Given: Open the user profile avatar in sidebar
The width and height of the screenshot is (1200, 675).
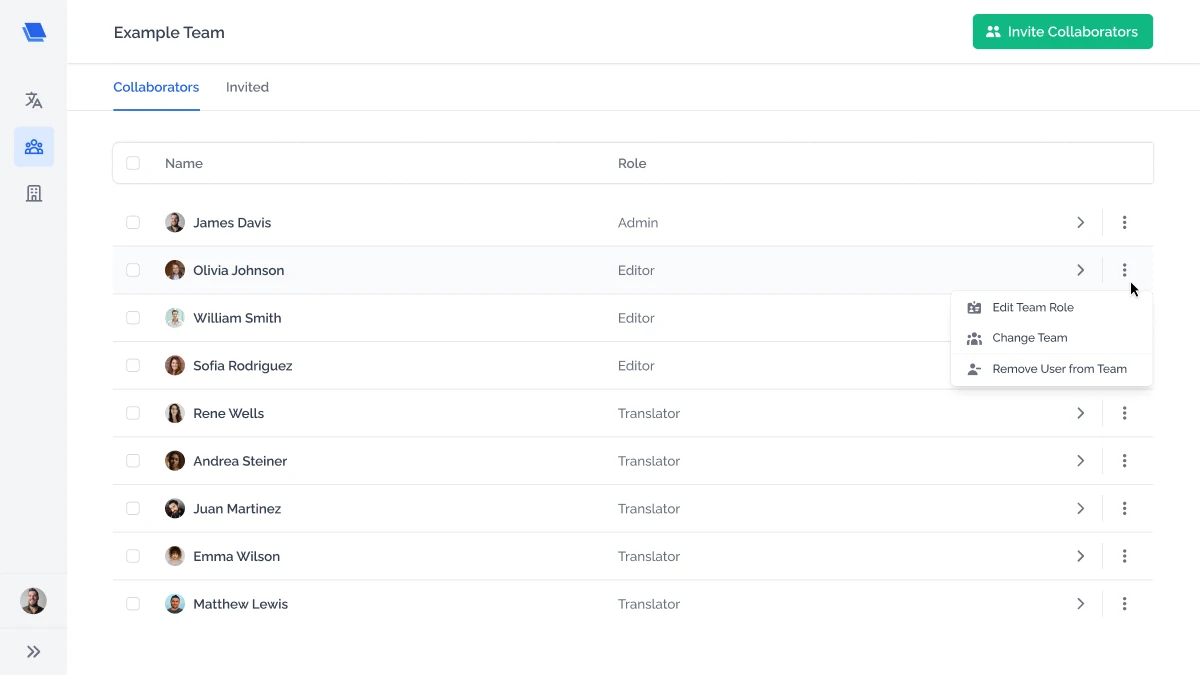Looking at the screenshot, I should pos(34,601).
